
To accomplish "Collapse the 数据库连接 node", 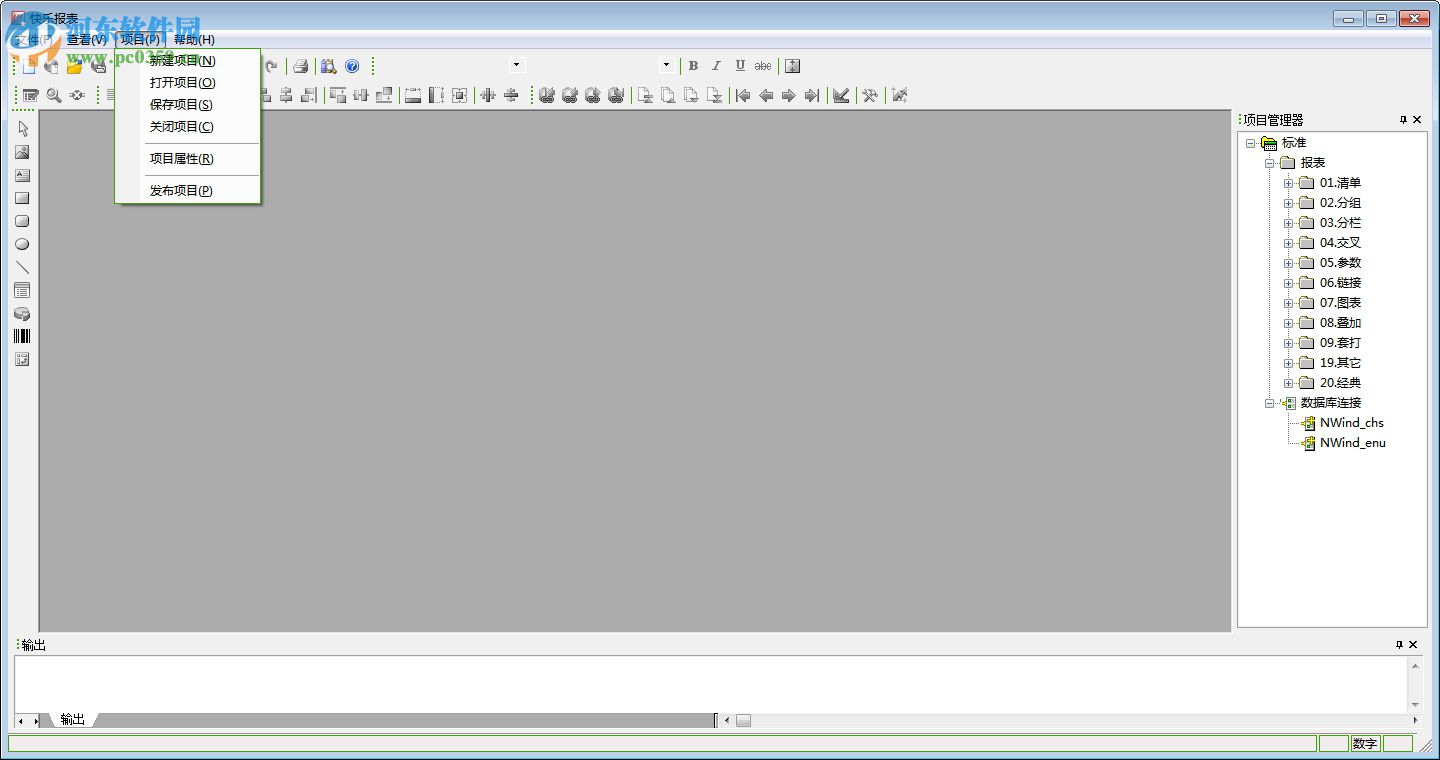I will click(x=1270, y=403).
